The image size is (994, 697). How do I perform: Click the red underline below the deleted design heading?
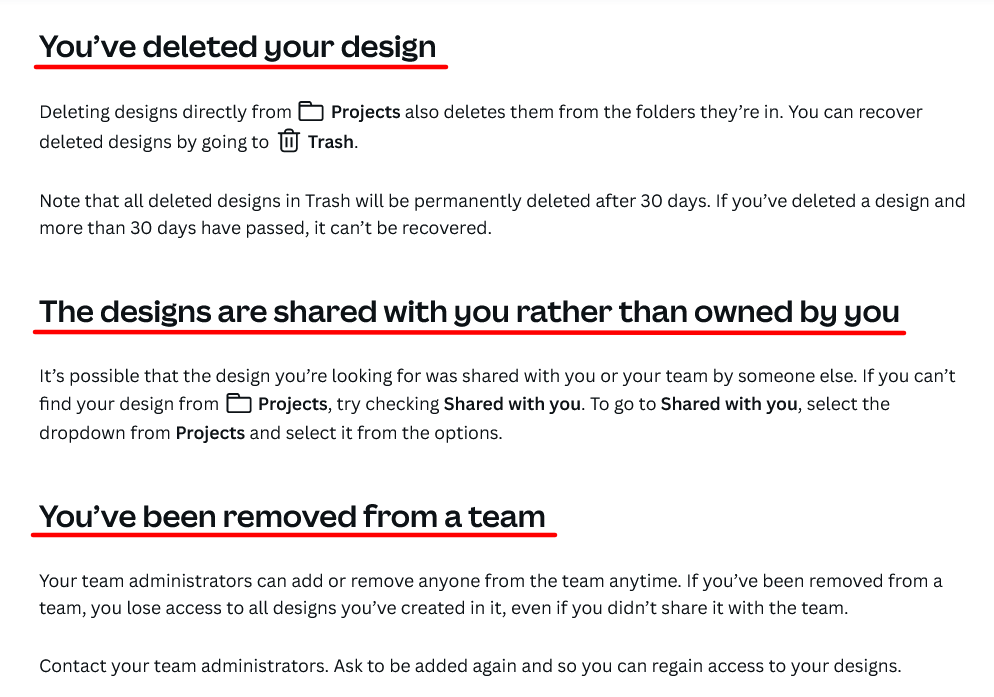point(240,68)
